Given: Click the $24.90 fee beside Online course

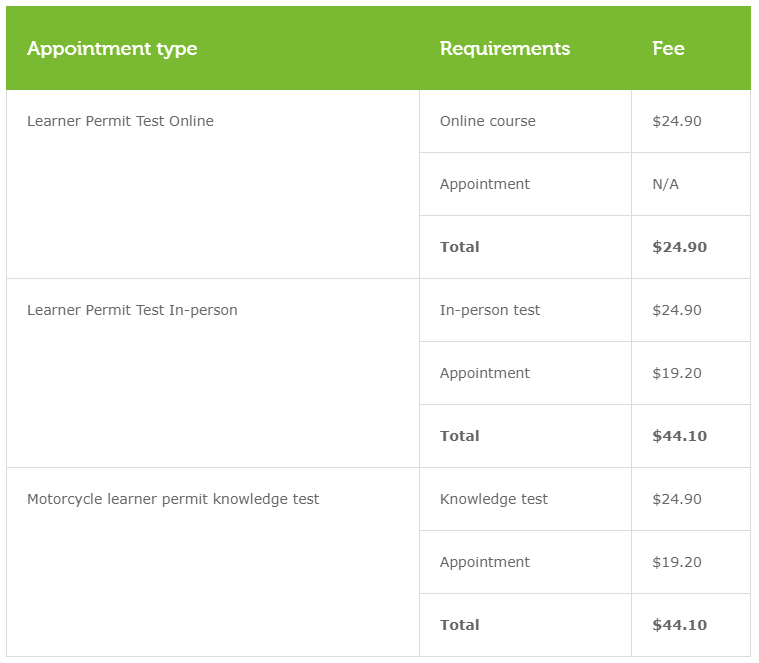Looking at the screenshot, I should tap(677, 121).
